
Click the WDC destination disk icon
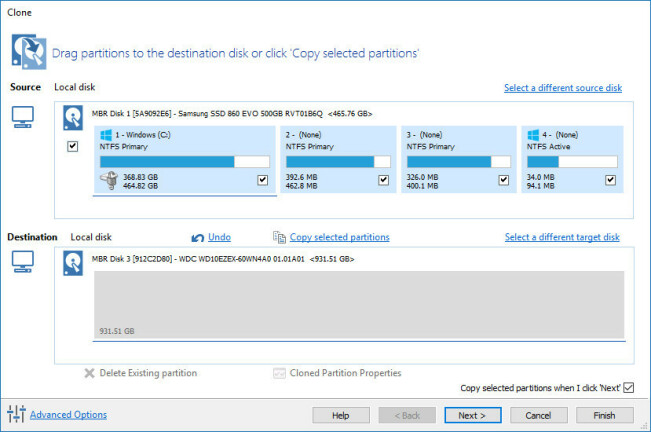pos(72,260)
